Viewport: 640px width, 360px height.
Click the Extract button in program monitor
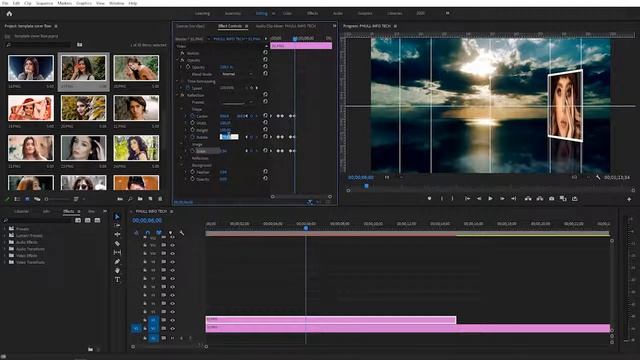coord(540,199)
